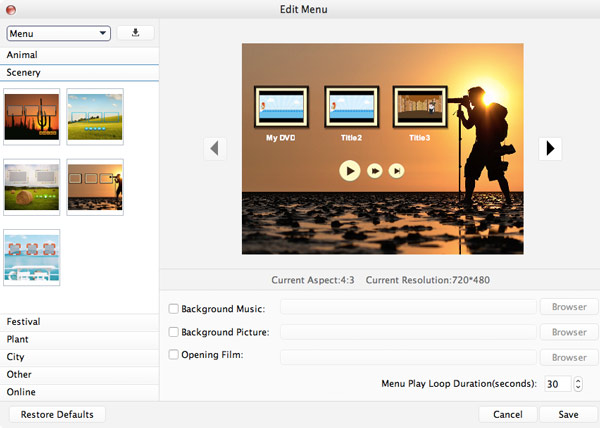Expand the Festival category

[80, 322]
